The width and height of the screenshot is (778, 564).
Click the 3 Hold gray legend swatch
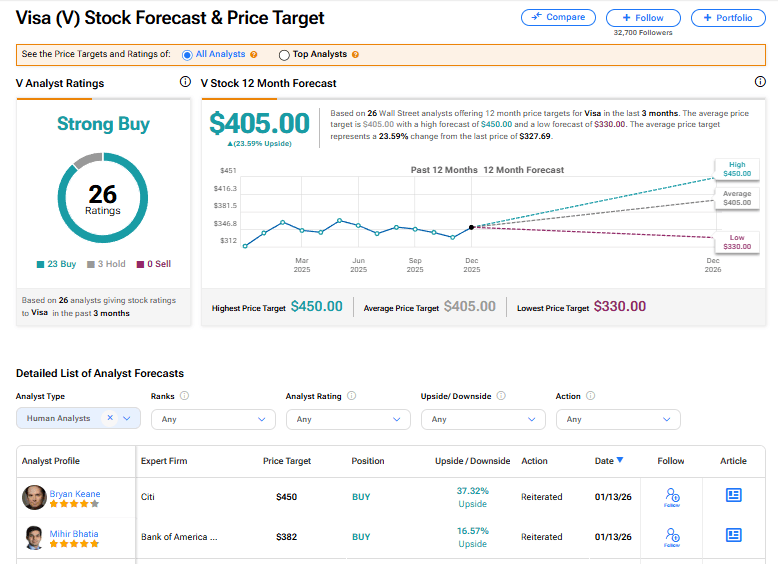pos(91,264)
